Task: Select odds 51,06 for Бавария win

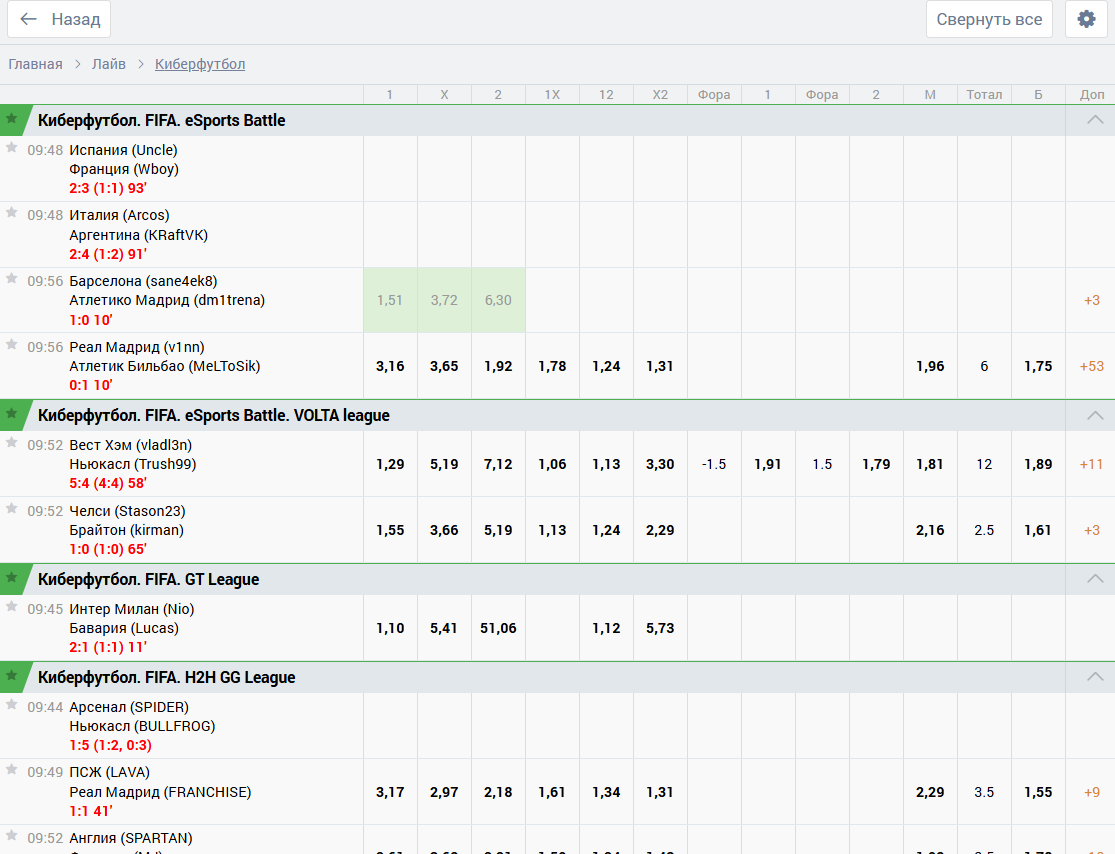Action: point(498,628)
